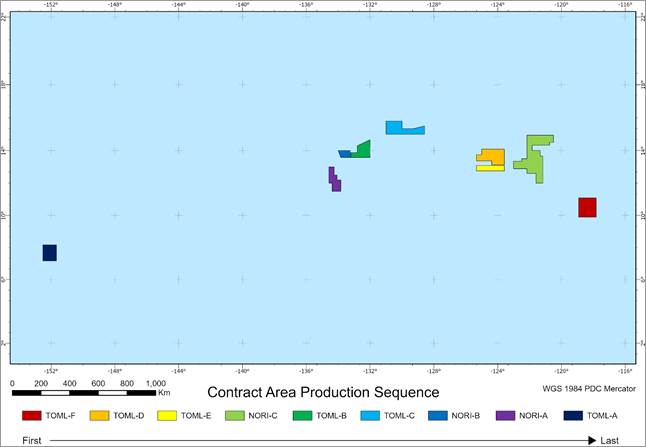The height and width of the screenshot is (447, 646).
Task: Click the WGS 1984 PDC Mercator label
Action: point(584,374)
